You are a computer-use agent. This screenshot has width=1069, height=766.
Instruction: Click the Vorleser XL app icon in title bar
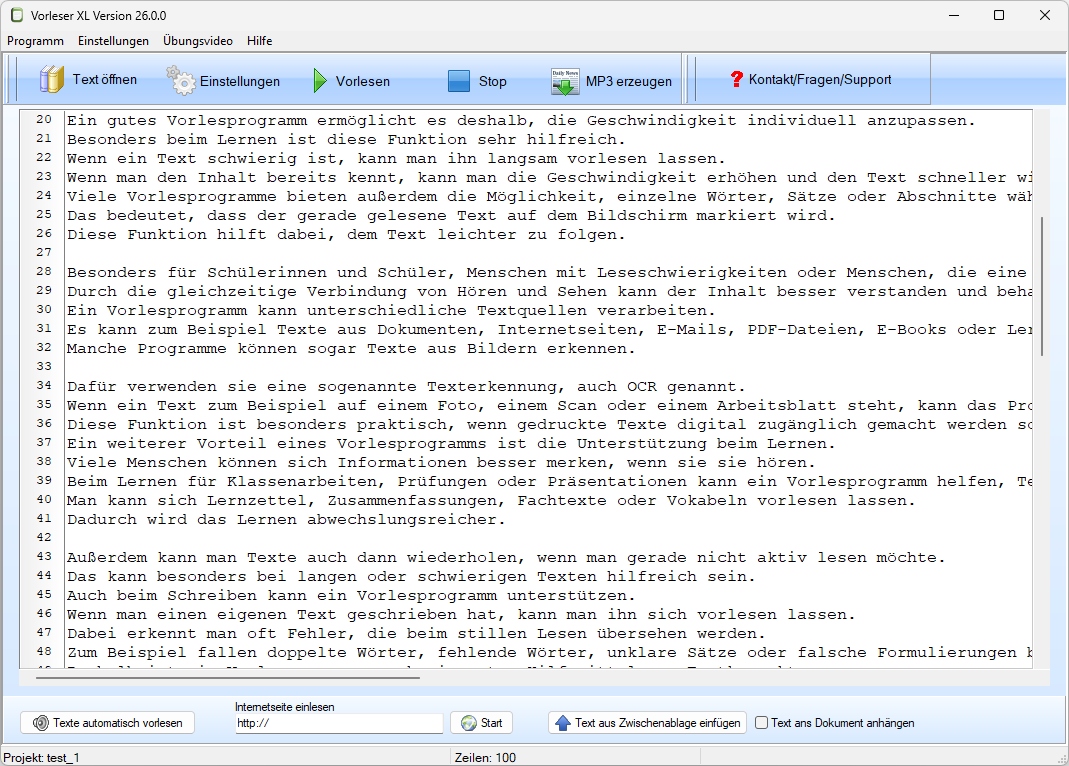point(16,15)
